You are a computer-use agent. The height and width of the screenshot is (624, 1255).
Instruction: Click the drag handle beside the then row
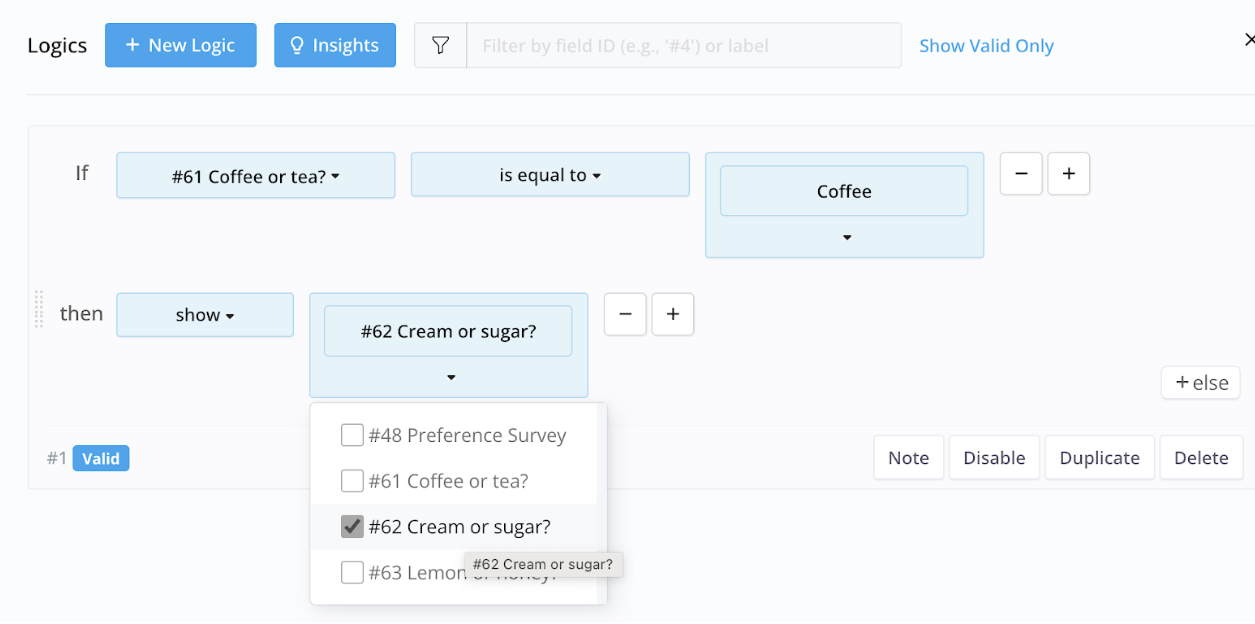(x=38, y=311)
